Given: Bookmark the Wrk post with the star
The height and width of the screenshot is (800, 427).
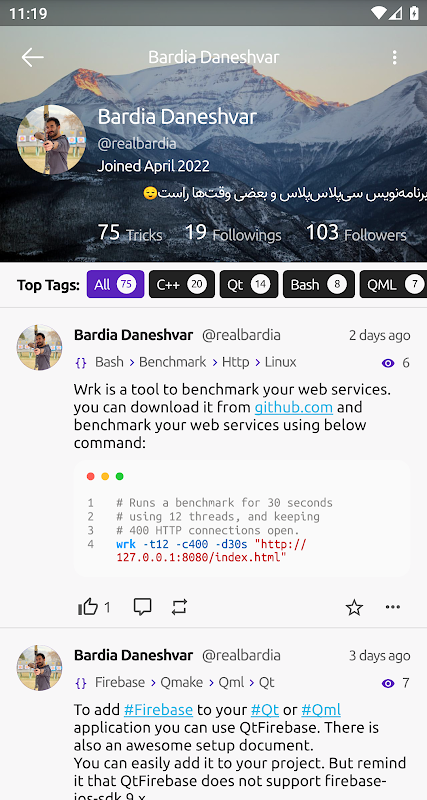Looking at the screenshot, I should (x=354, y=607).
